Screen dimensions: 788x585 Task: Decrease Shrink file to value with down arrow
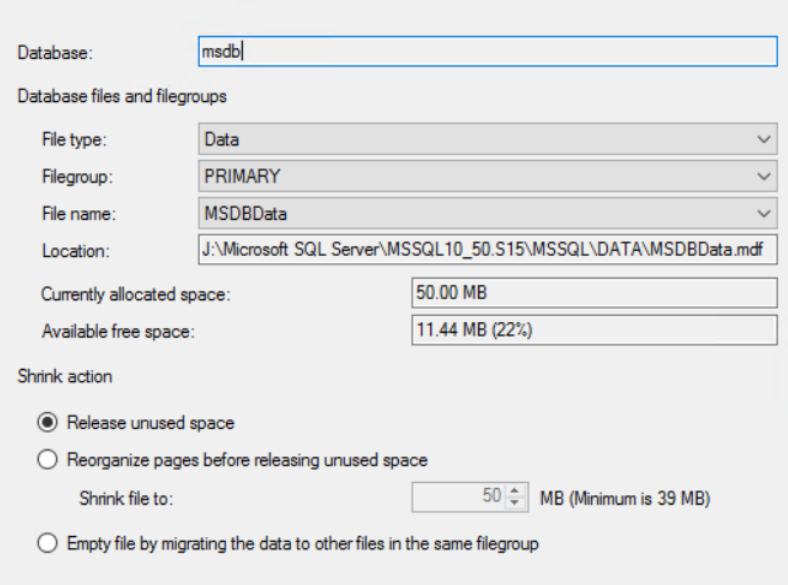tap(515, 503)
